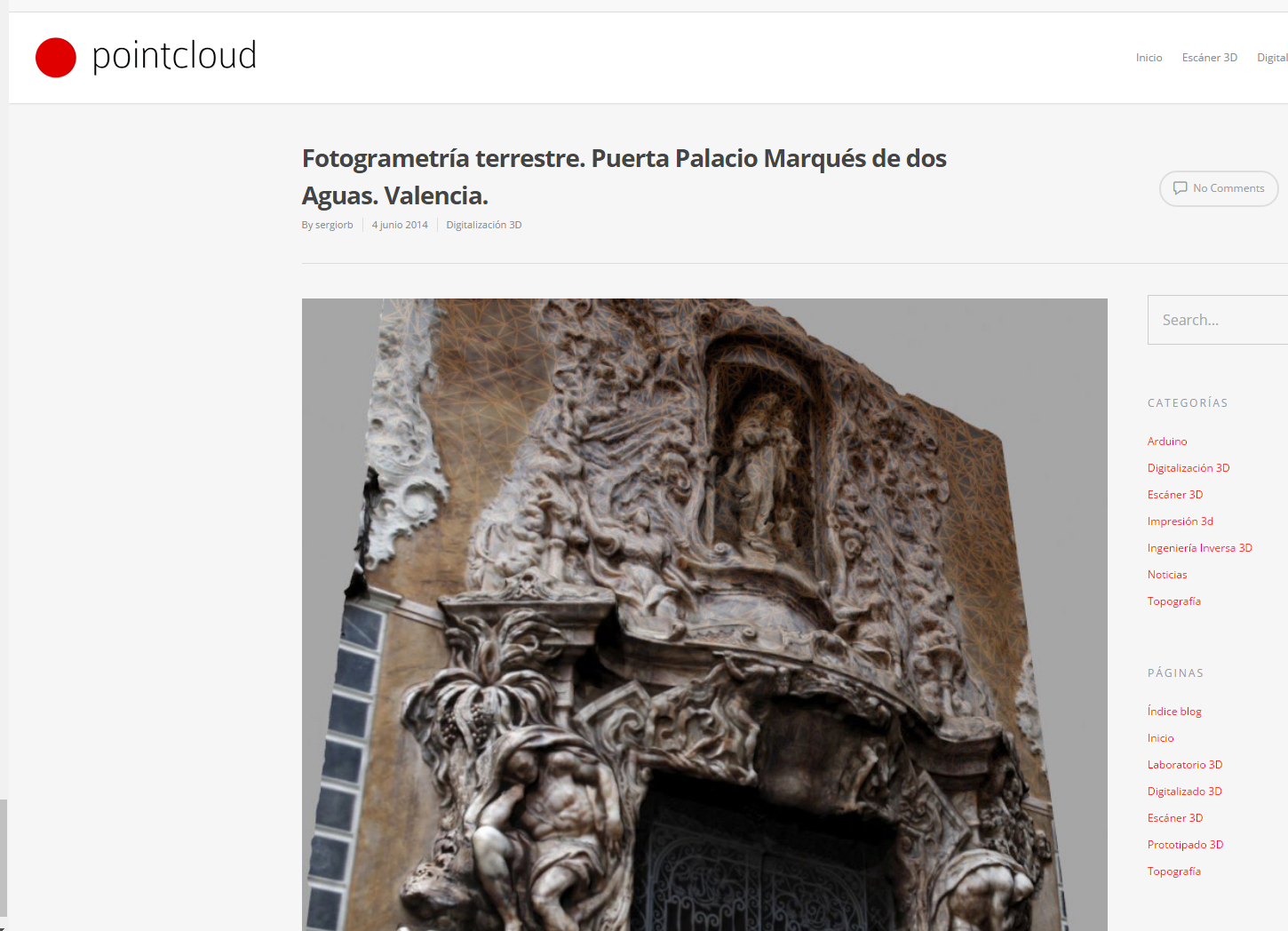
Task: Click the Puerta Palacio photogrammetry image
Action: pyautogui.click(x=704, y=613)
